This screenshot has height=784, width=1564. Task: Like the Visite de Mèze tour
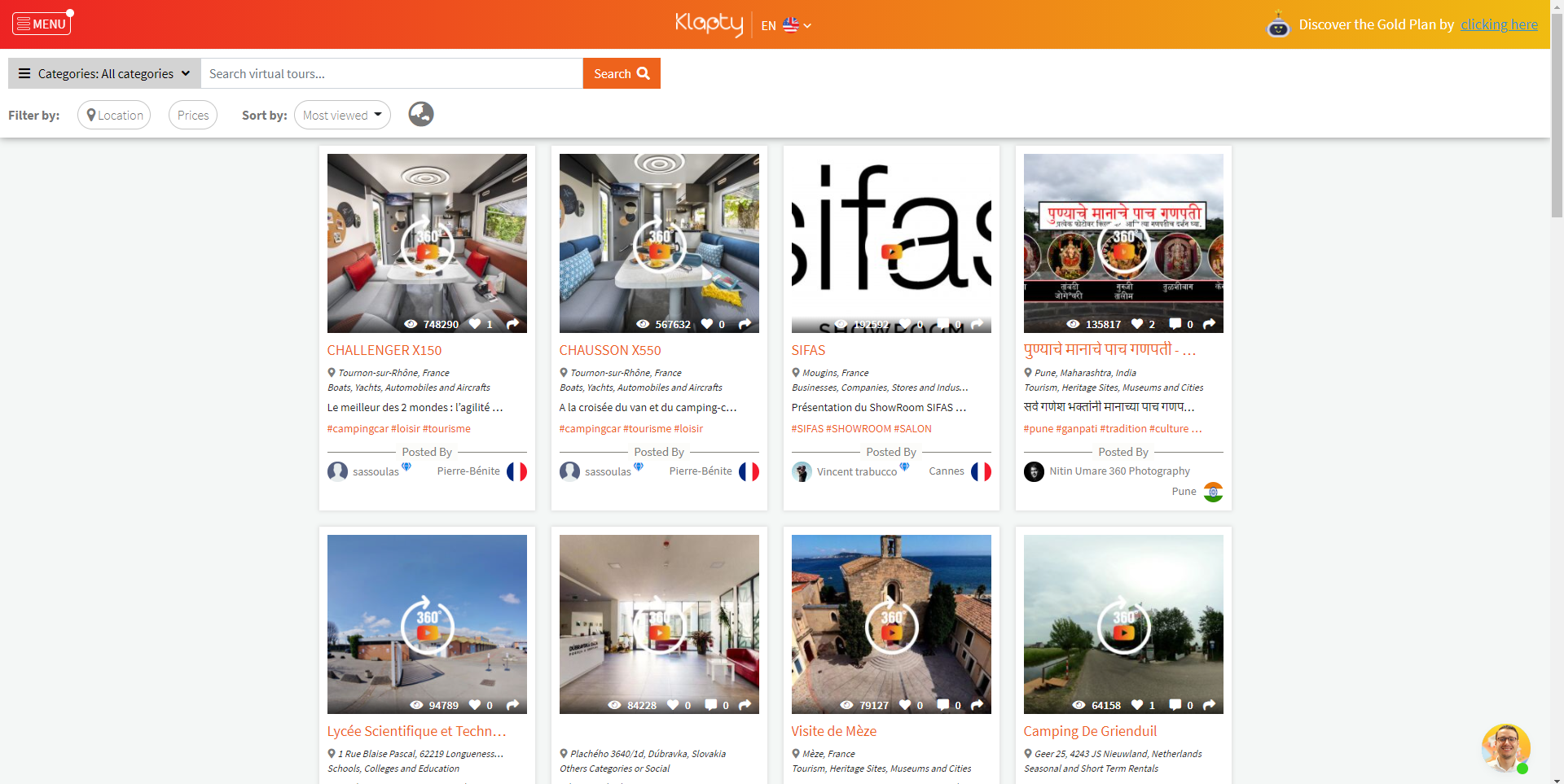[x=905, y=705]
